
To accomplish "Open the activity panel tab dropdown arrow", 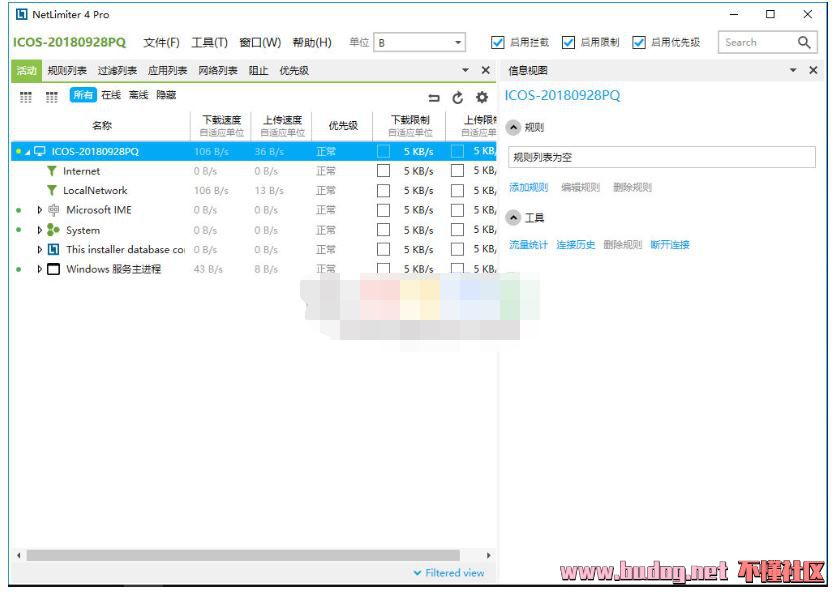I will [x=465, y=70].
